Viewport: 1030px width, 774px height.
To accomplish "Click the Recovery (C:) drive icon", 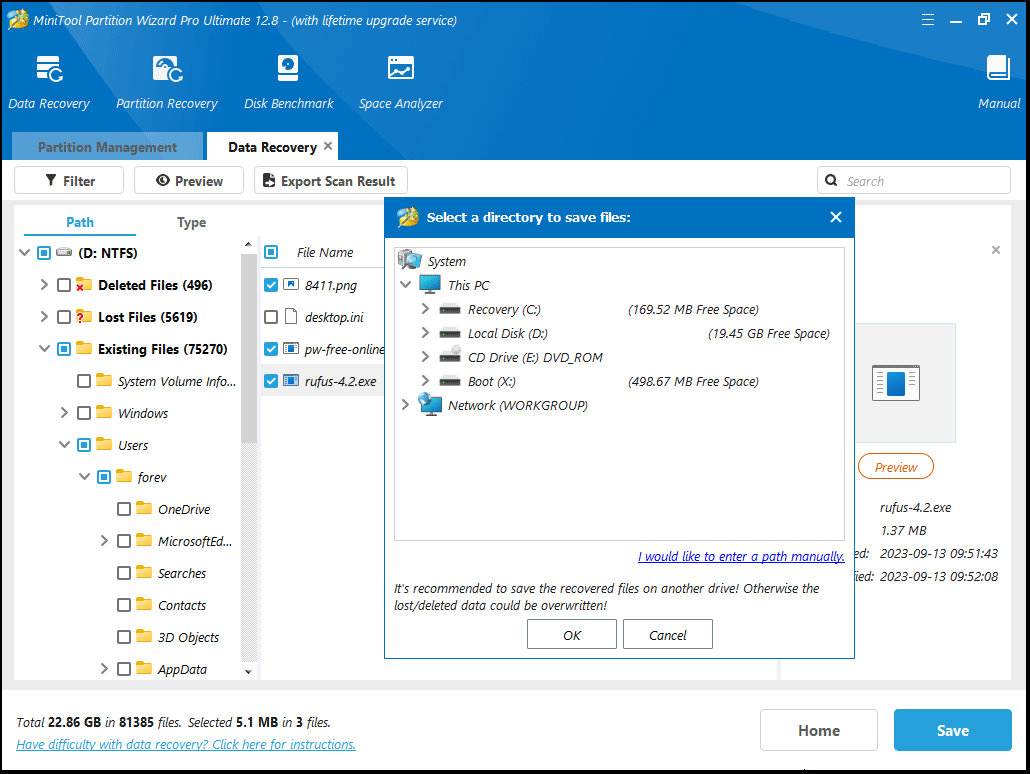I will (x=450, y=309).
